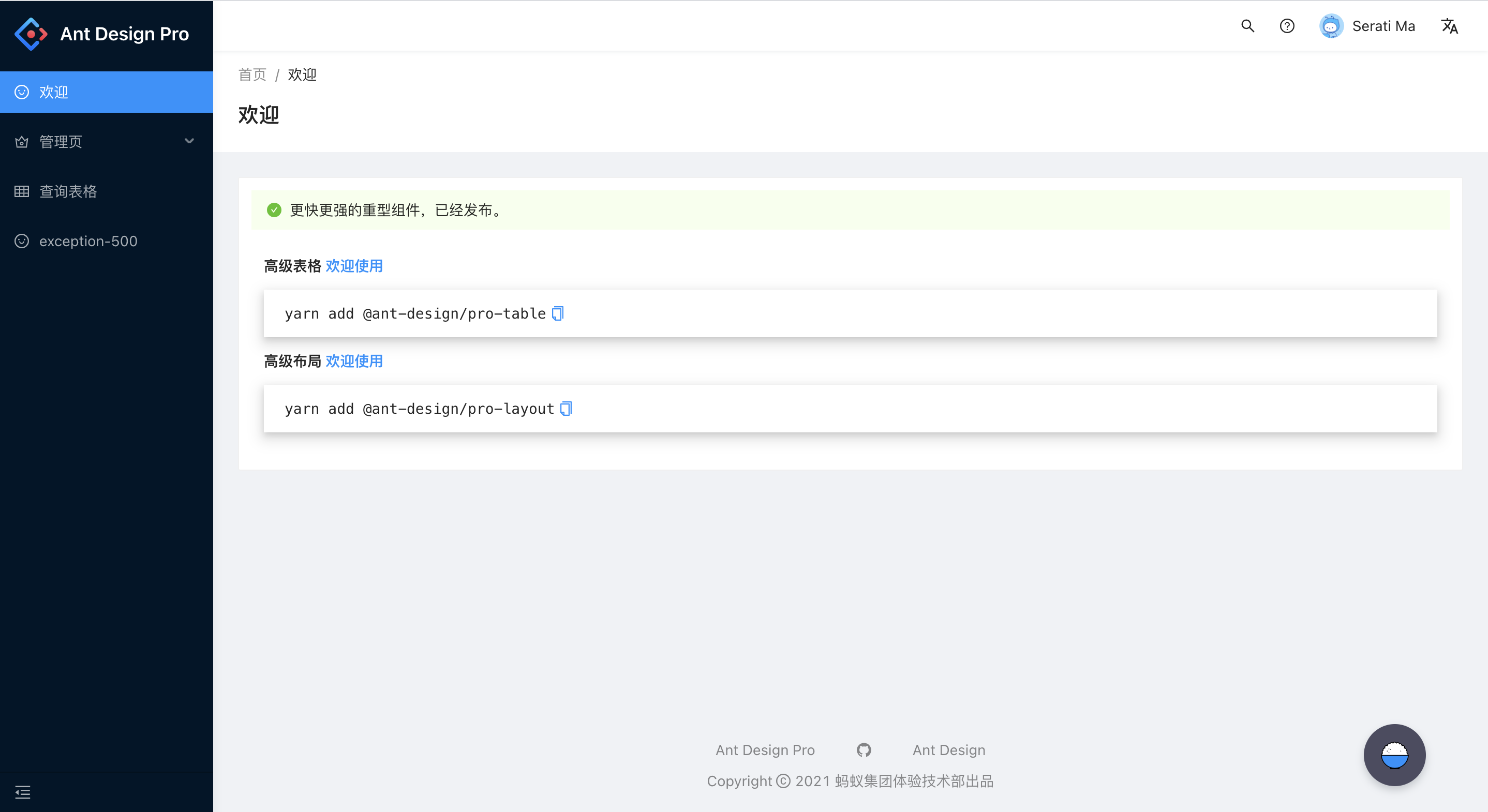
Task: Click the 欢迎使用 link for 高级表格
Action: click(x=354, y=265)
